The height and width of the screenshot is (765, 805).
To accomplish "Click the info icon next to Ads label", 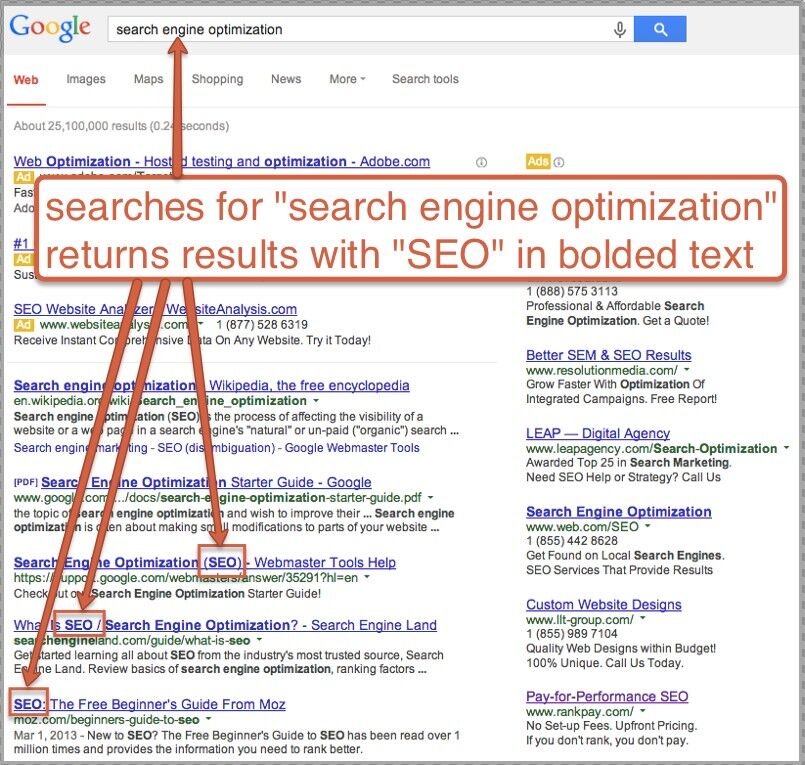I will tap(559, 162).
